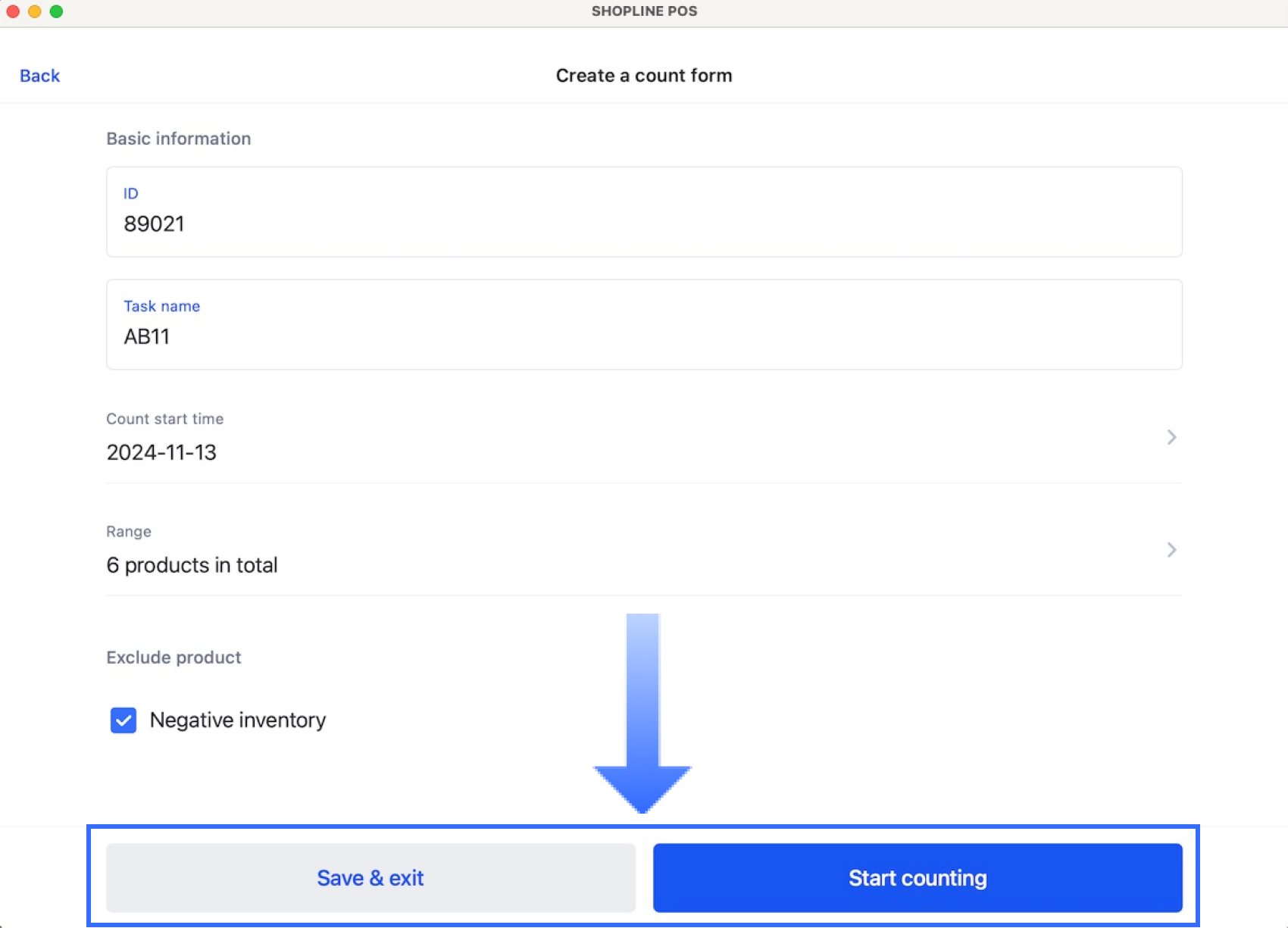
Task: Expand the Range row chevron arrow
Action: (1171, 550)
